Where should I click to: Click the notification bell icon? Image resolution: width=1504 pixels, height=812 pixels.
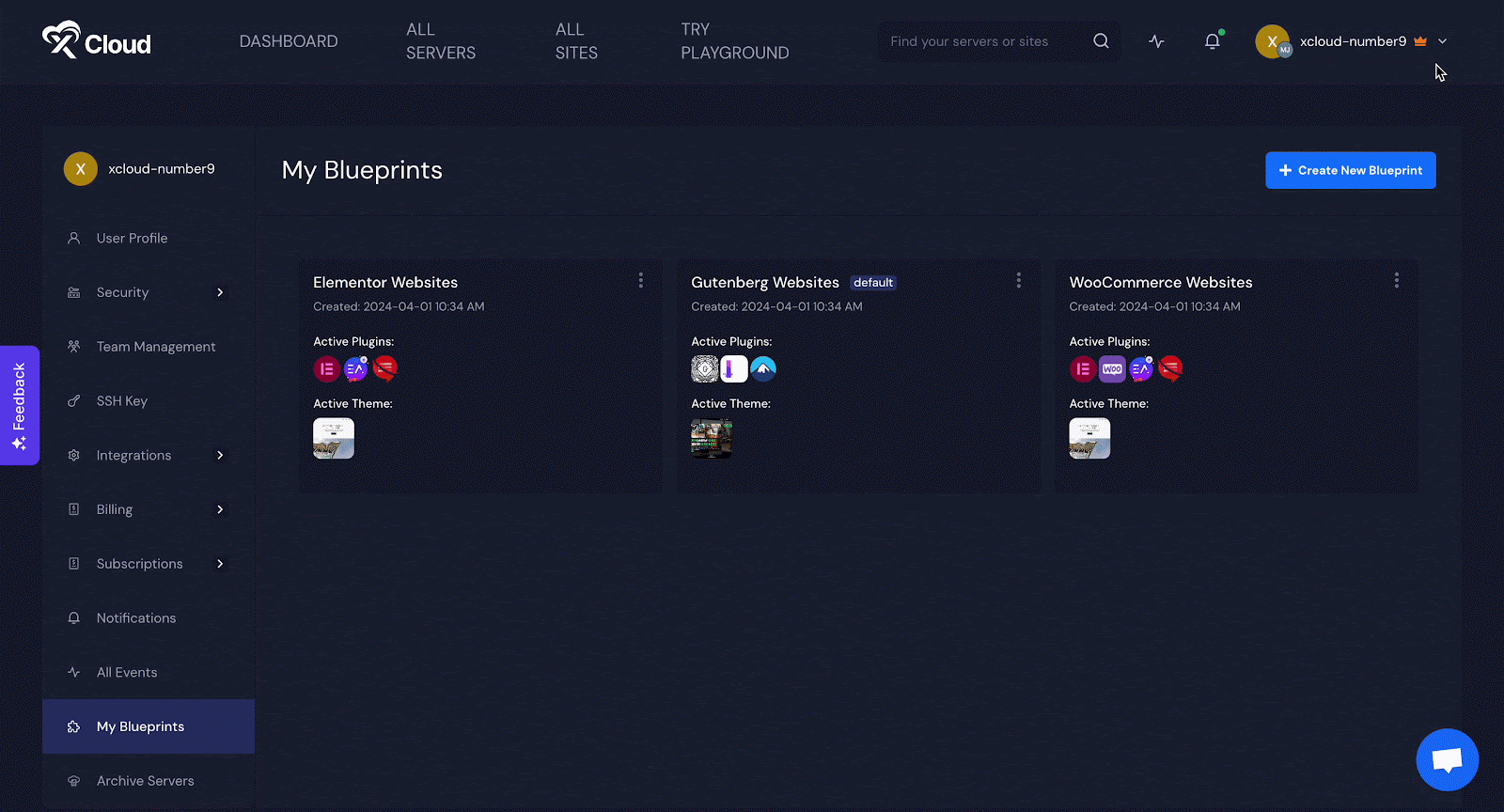(x=1212, y=41)
